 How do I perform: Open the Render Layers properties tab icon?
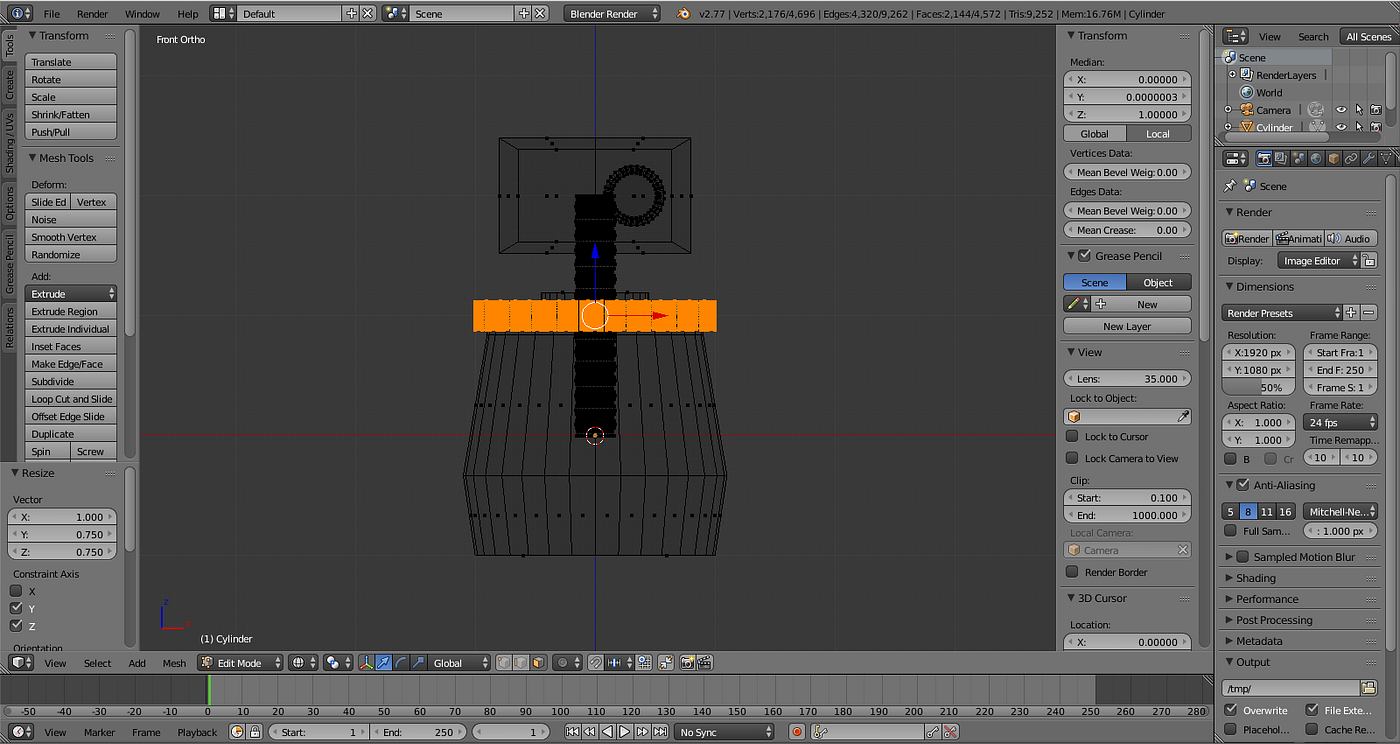click(1281, 158)
